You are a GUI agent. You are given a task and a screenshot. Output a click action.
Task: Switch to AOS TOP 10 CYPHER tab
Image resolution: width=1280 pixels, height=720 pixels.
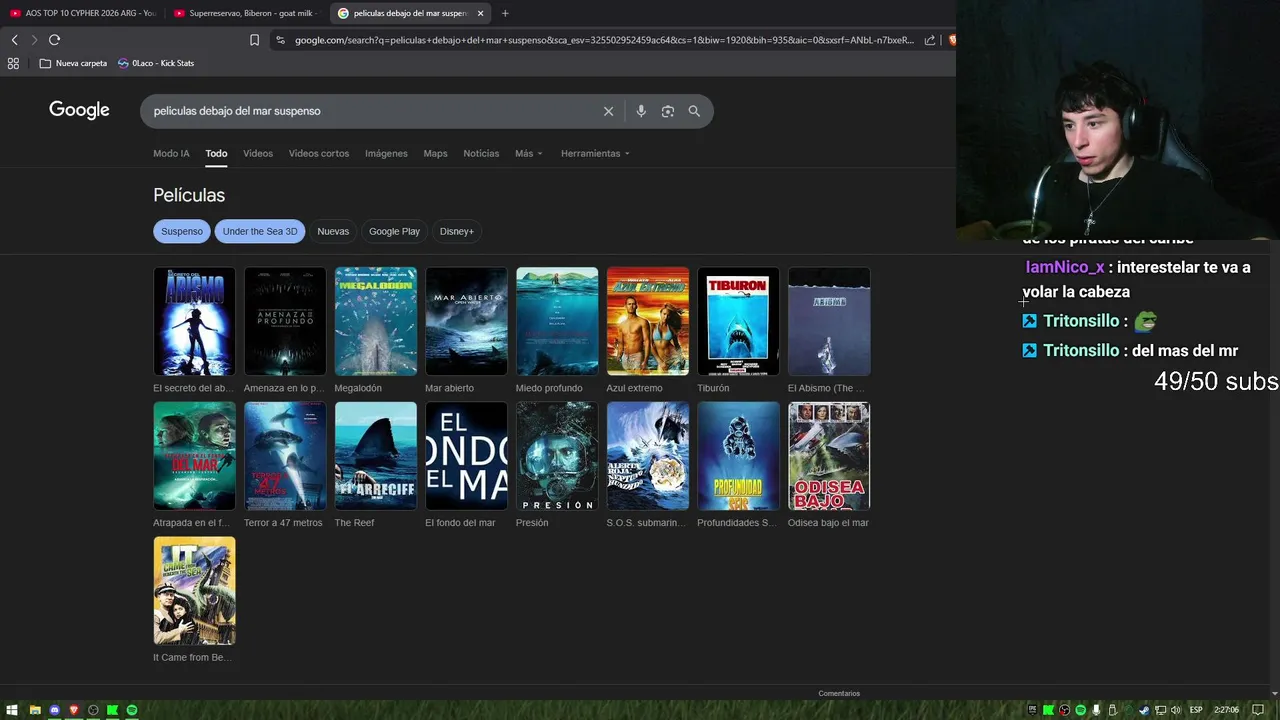(x=83, y=13)
